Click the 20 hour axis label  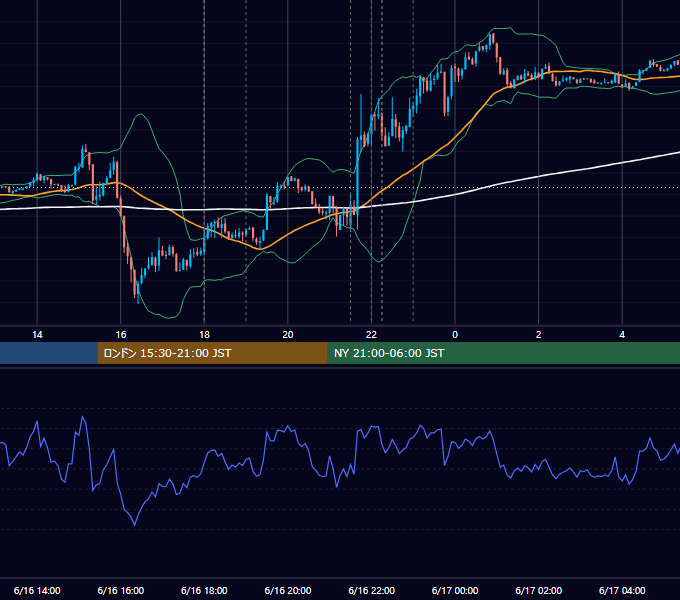click(288, 335)
